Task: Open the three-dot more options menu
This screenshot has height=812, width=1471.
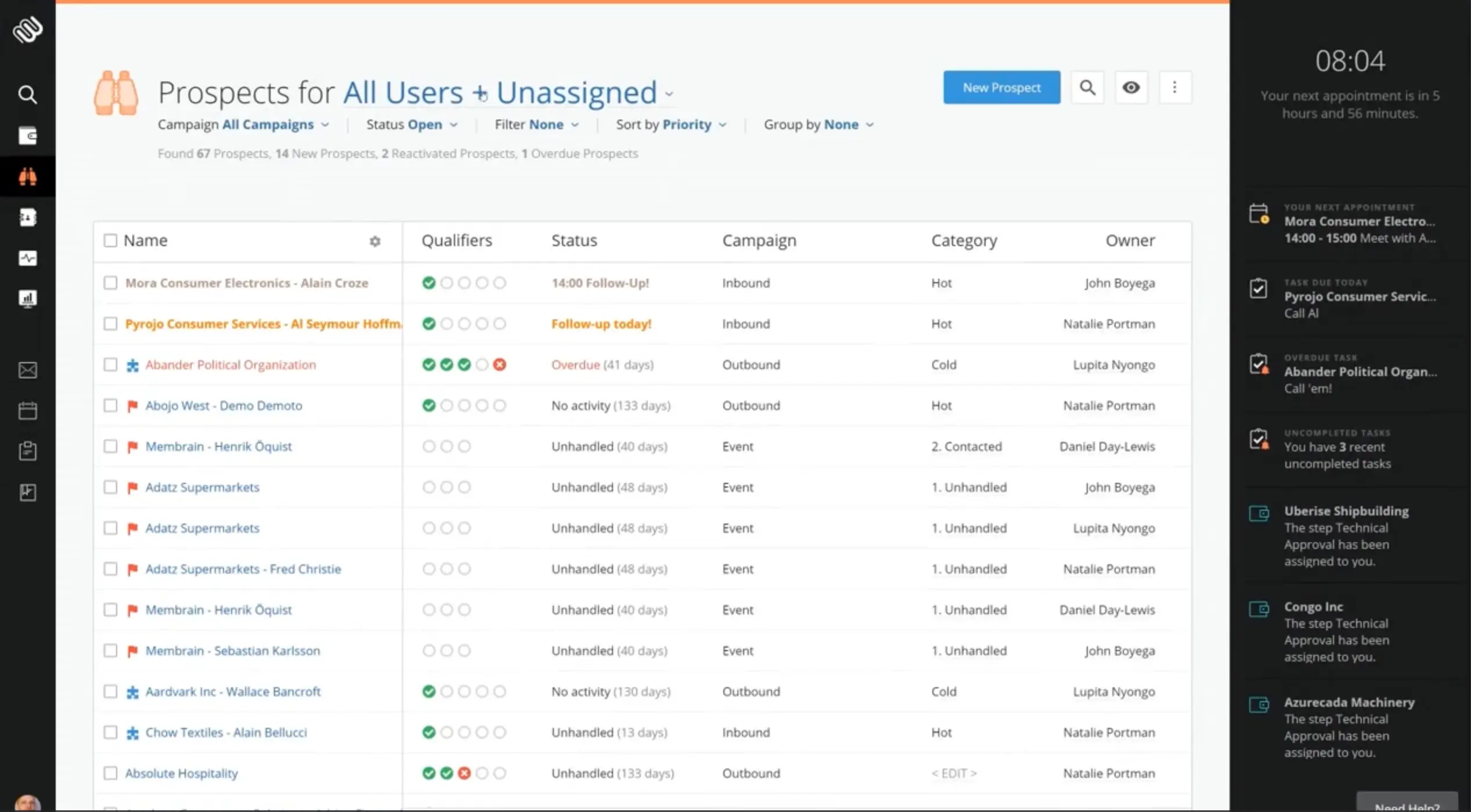Action: point(1174,88)
